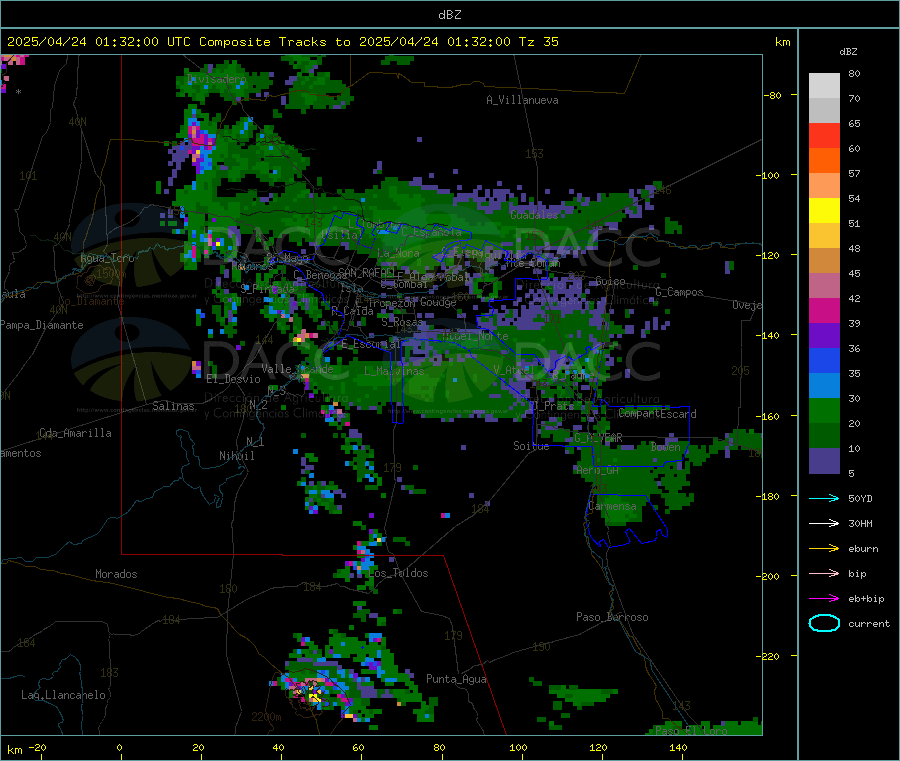Select the 'Punta_Agua' place label
The image size is (900, 761).
456,679
